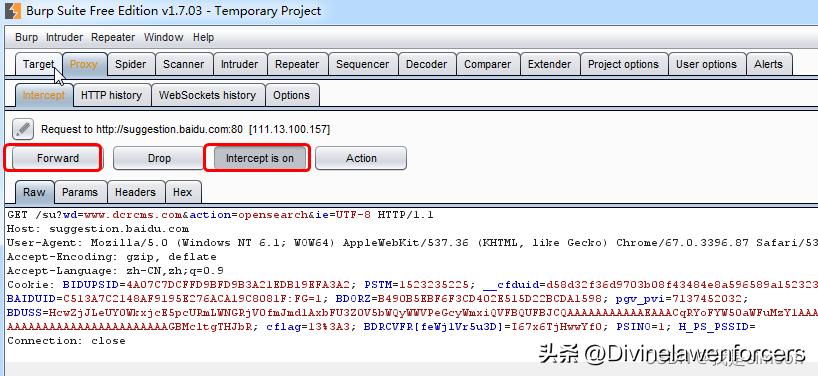Open the Scanner tab
818x376 pixels.
(184, 65)
